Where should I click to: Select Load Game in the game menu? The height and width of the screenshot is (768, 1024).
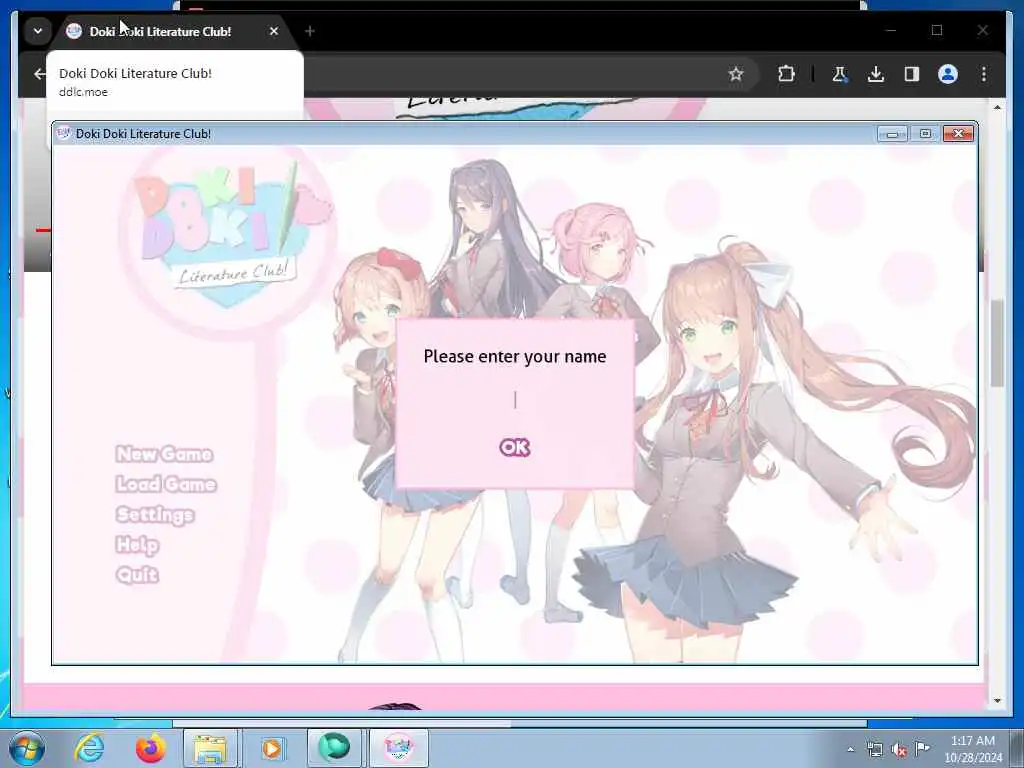[166, 484]
